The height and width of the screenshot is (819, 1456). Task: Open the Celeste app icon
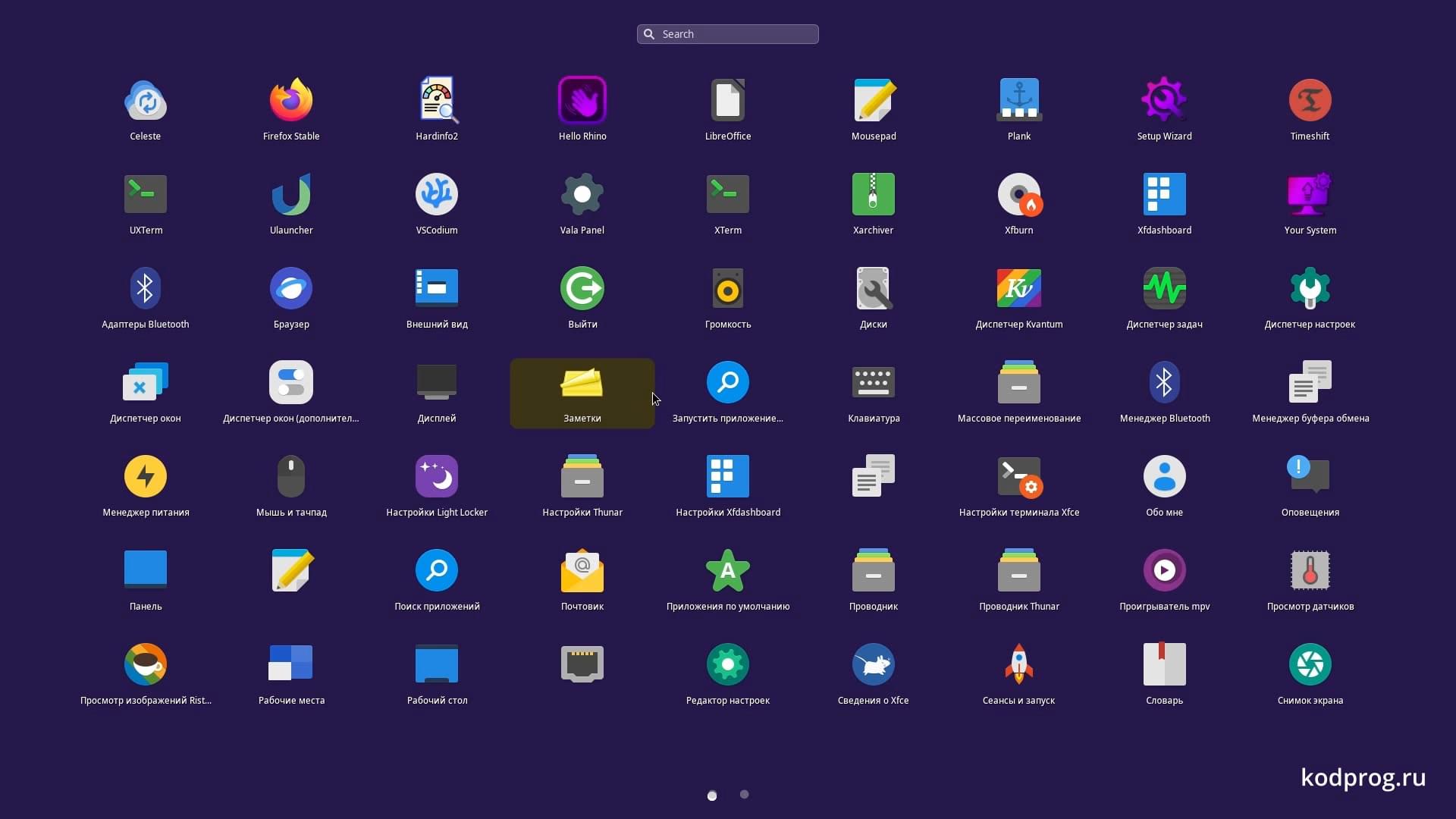tap(146, 100)
